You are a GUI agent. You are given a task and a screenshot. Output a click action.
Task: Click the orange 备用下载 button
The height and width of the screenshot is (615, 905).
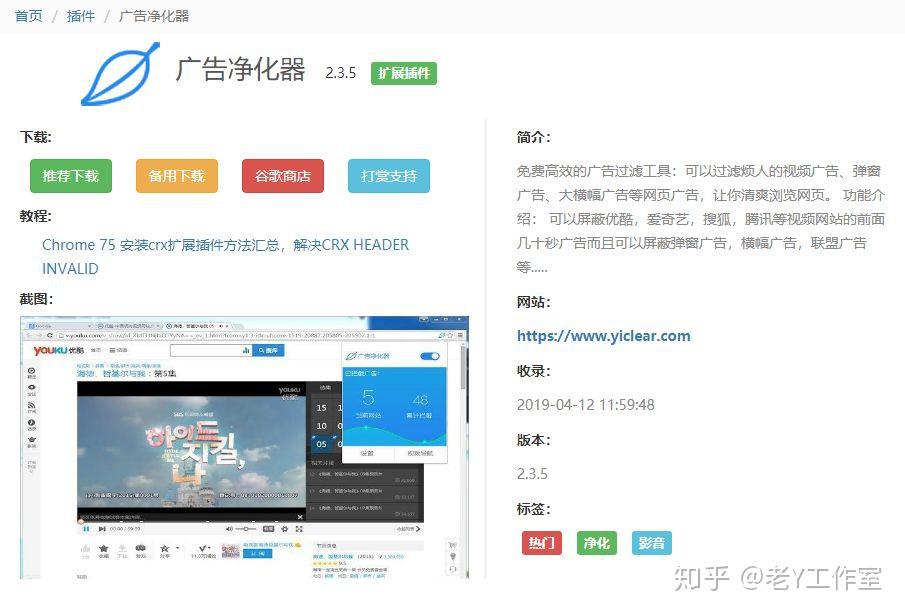point(177,176)
